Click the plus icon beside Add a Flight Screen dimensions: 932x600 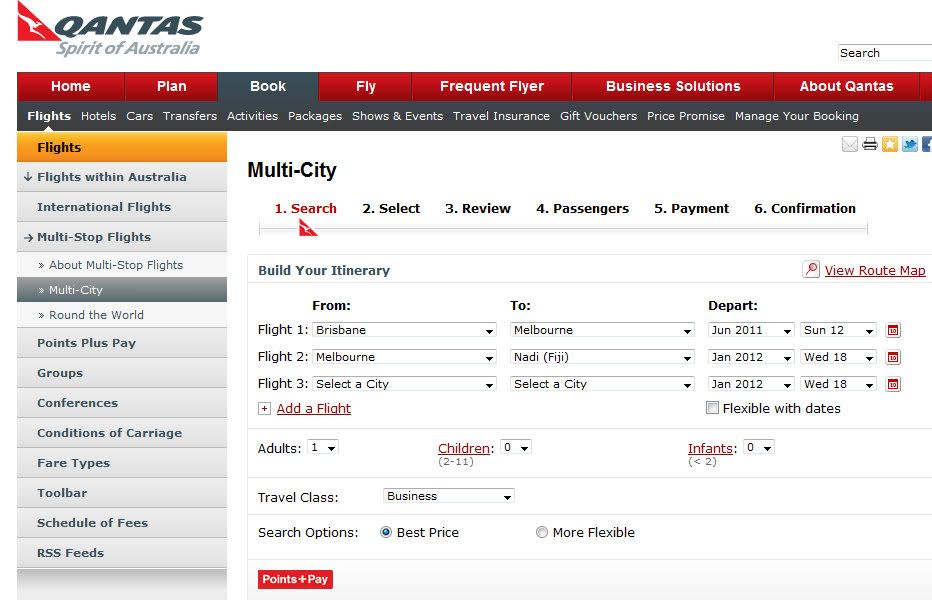pos(265,409)
